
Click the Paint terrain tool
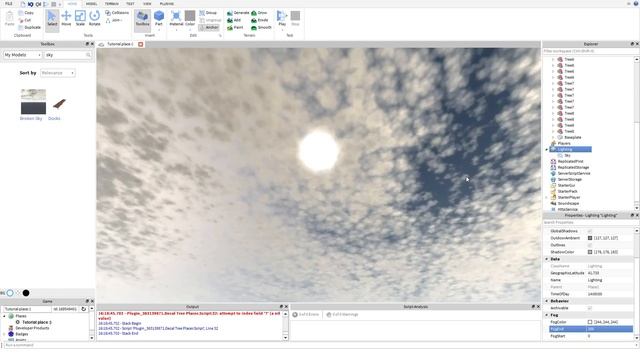235,27
